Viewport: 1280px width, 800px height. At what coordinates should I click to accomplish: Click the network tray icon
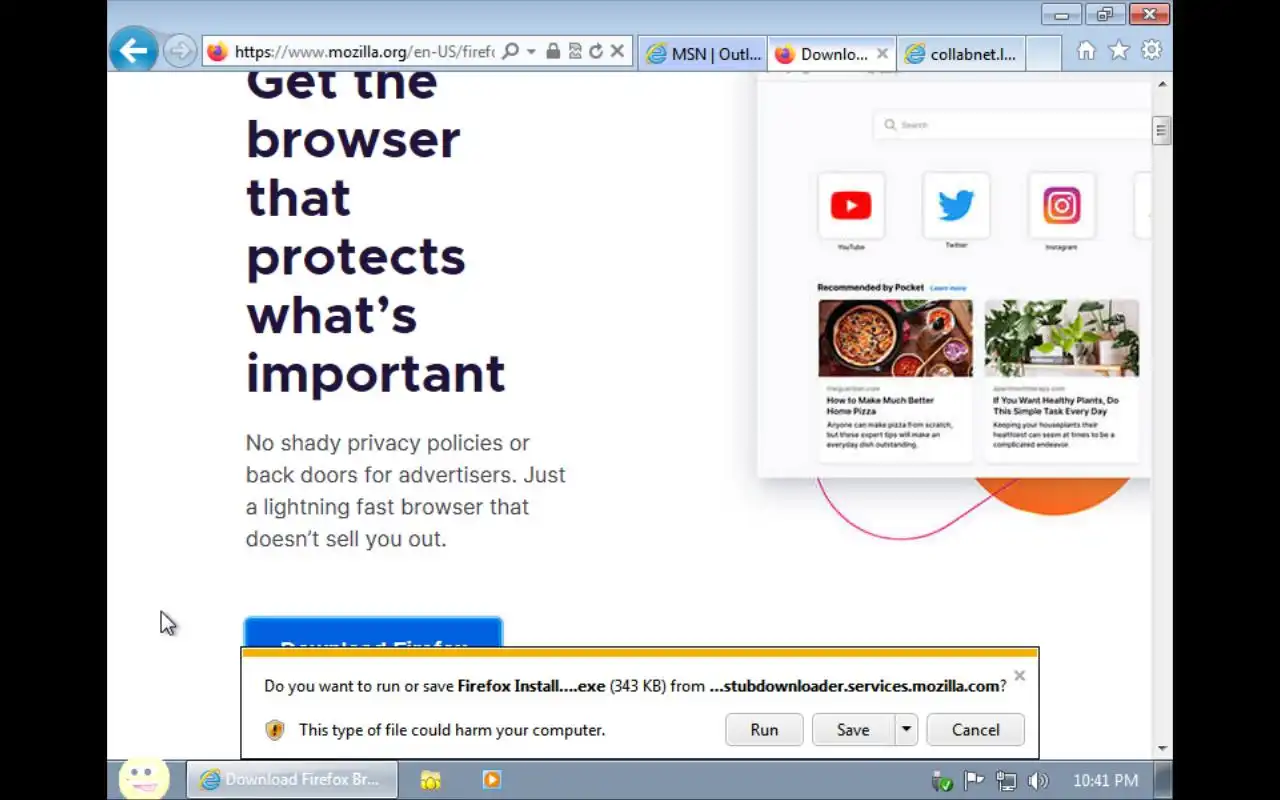tap(1005, 781)
